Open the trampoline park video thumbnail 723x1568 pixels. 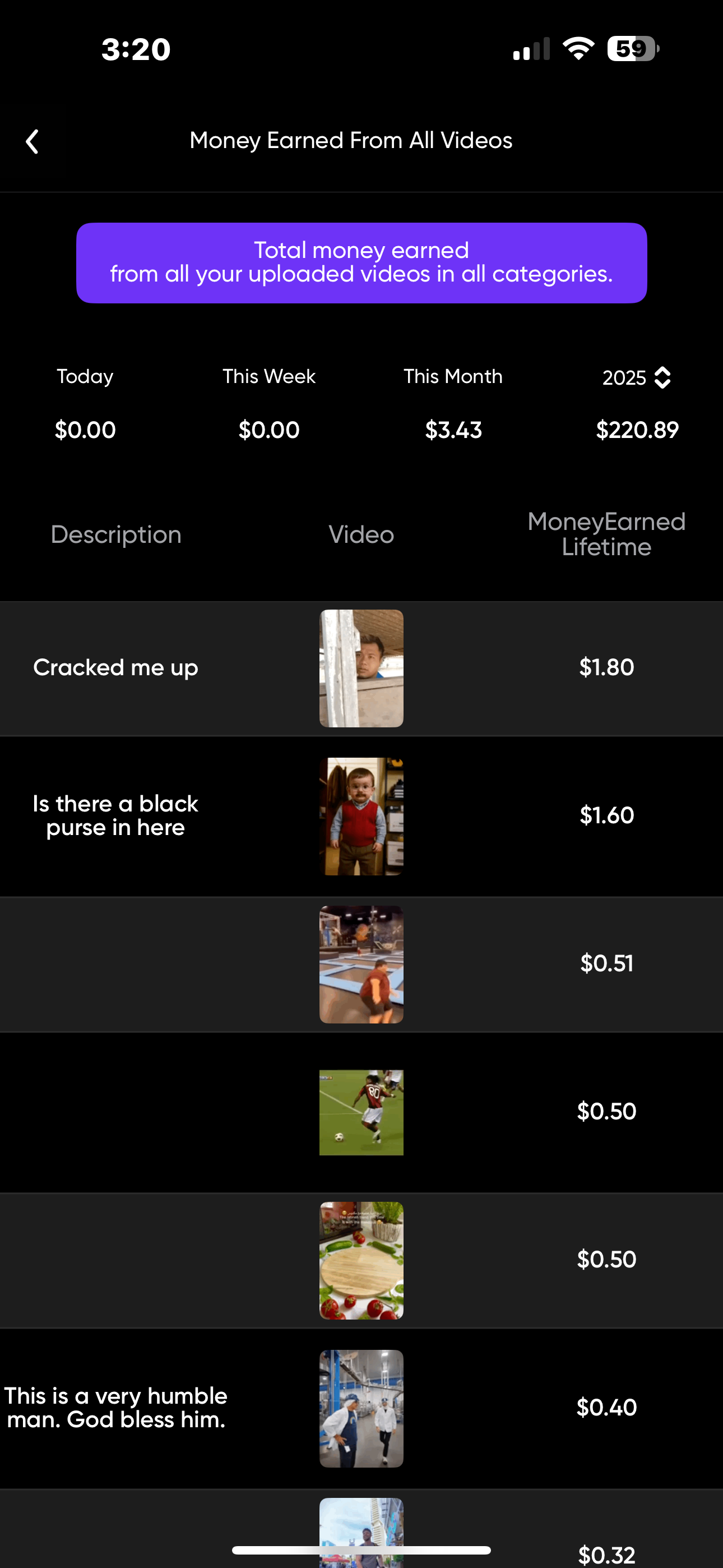click(361, 963)
